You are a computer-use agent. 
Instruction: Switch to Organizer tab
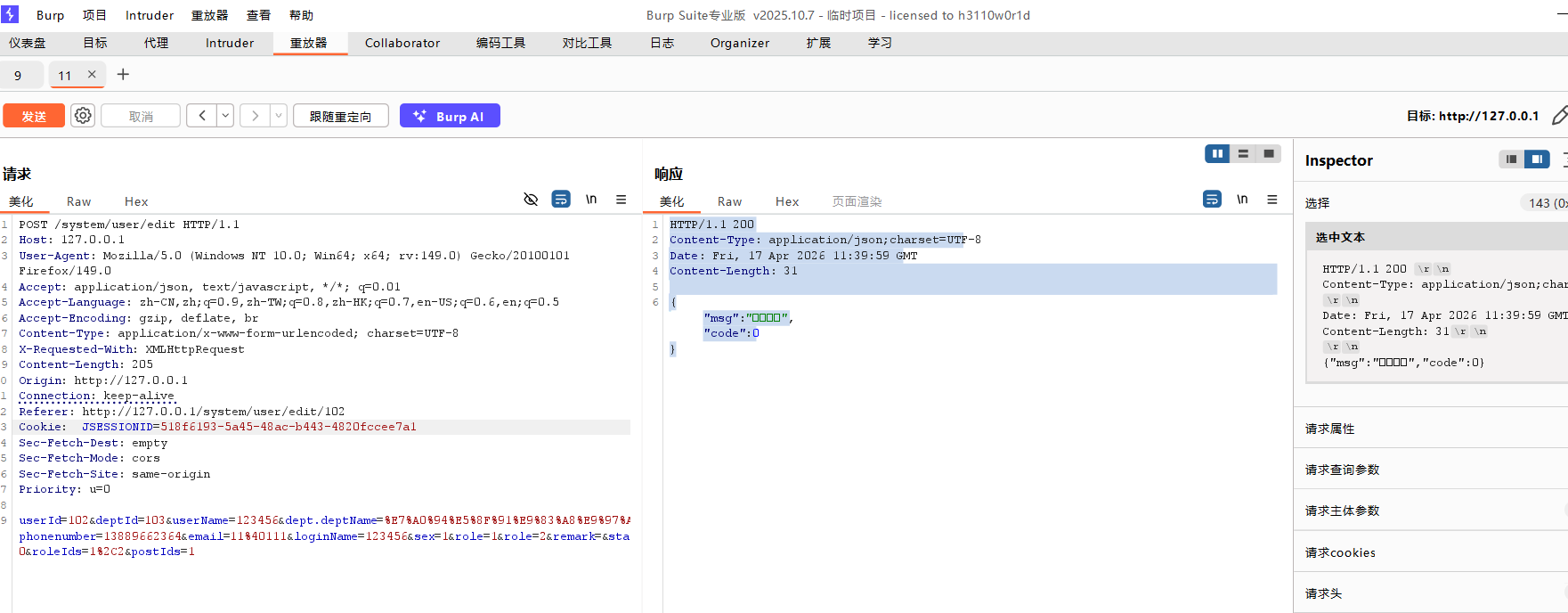pos(740,43)
